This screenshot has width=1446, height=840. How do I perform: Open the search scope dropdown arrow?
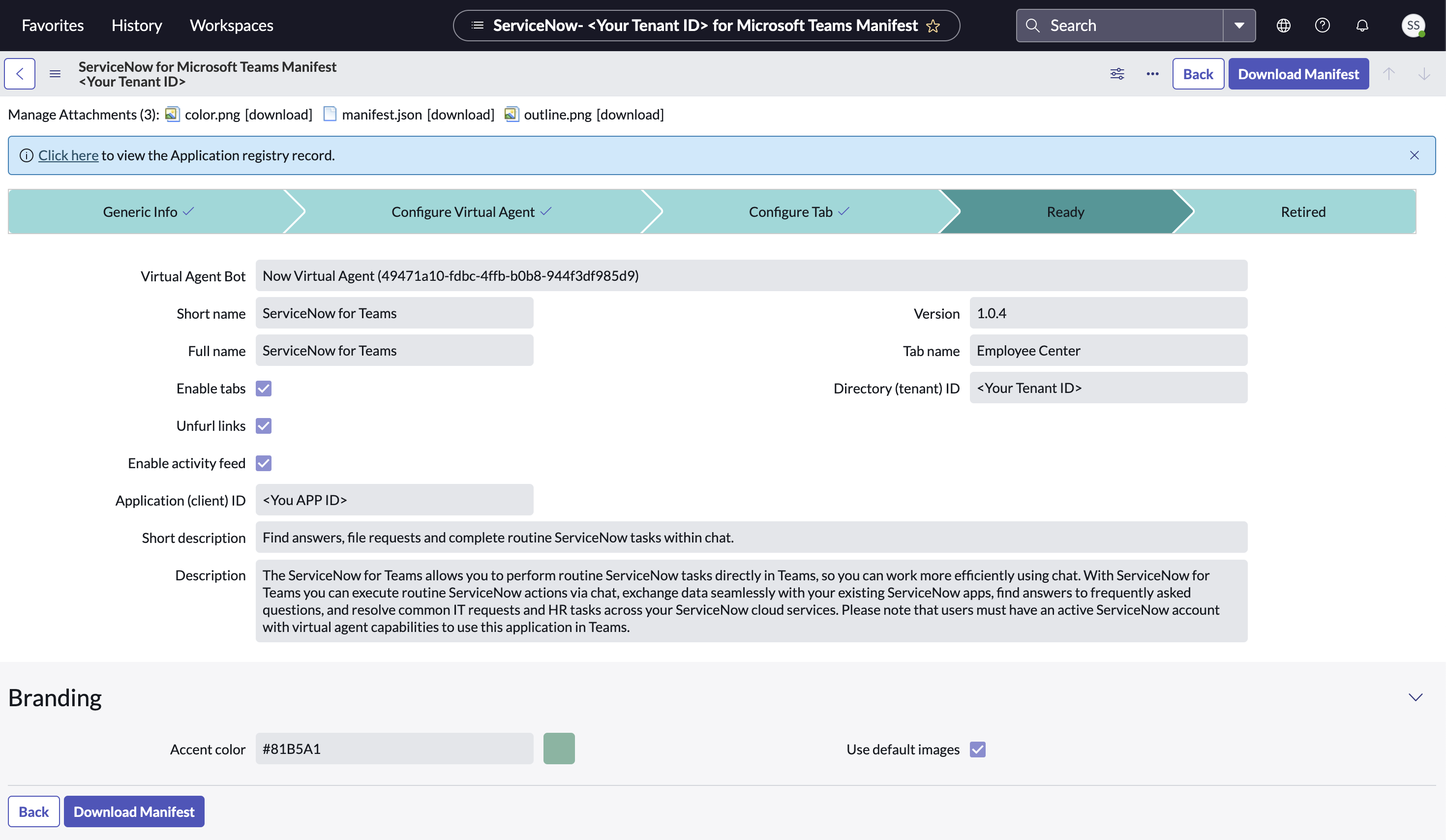pyautogui.click(x=1239, y=25)
